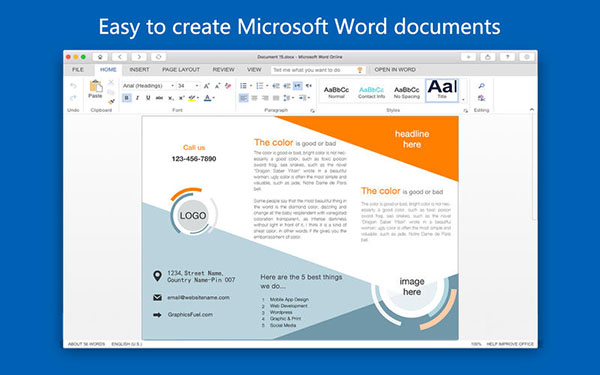
Task: Click the Clear Formatting eraser icon
Action: pos(228,86)
